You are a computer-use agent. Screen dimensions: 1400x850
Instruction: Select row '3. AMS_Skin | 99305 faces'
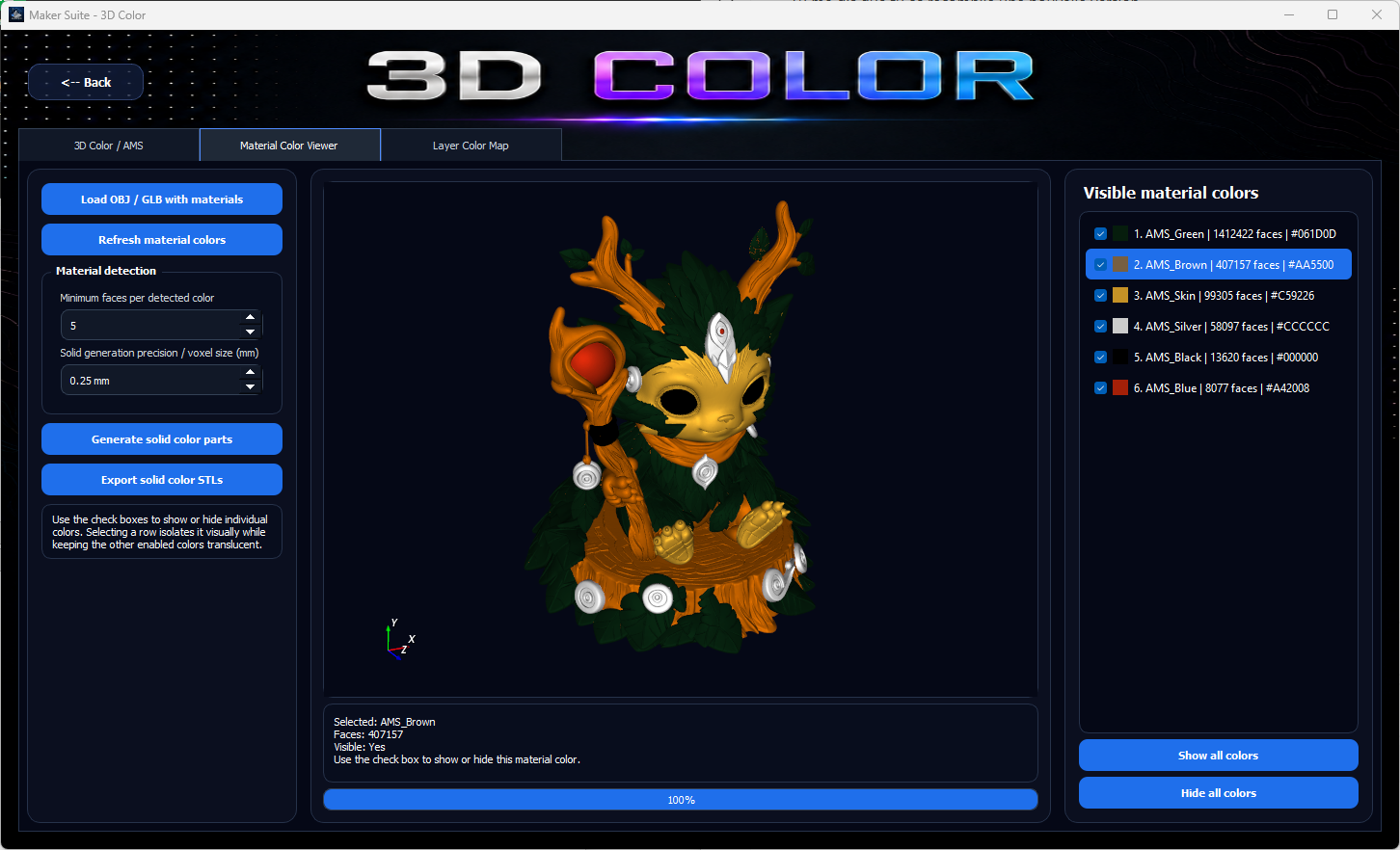[1219, 296]
